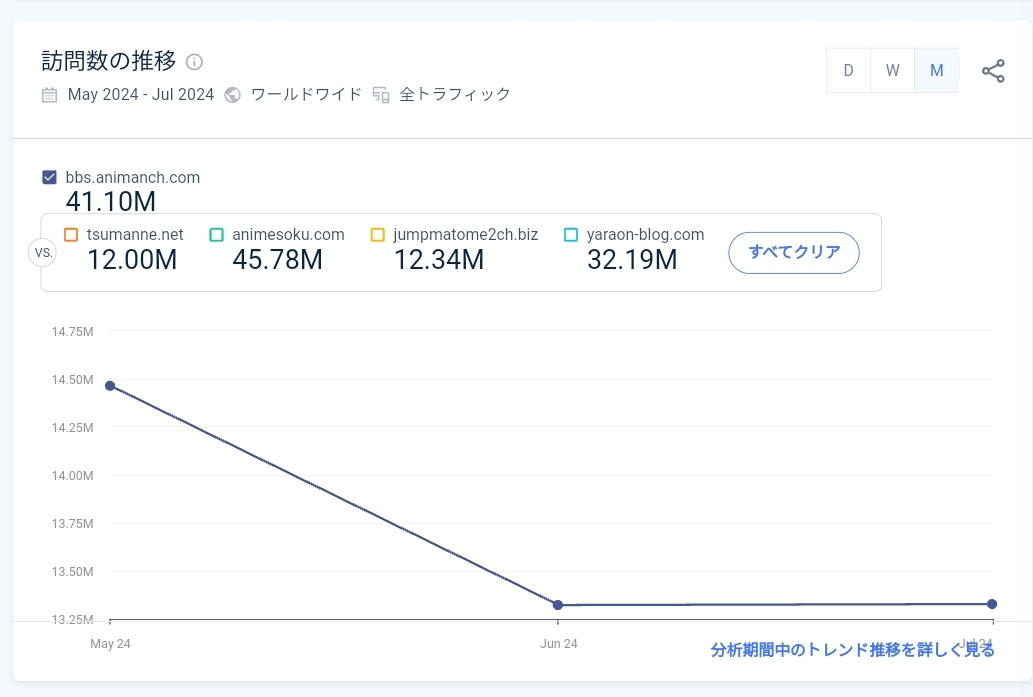This screenshot has height=697, width=1033.
Task: Open the info tooltip beside 訪問数の推移
Action: pyautogui.click(x=195, y=62)
